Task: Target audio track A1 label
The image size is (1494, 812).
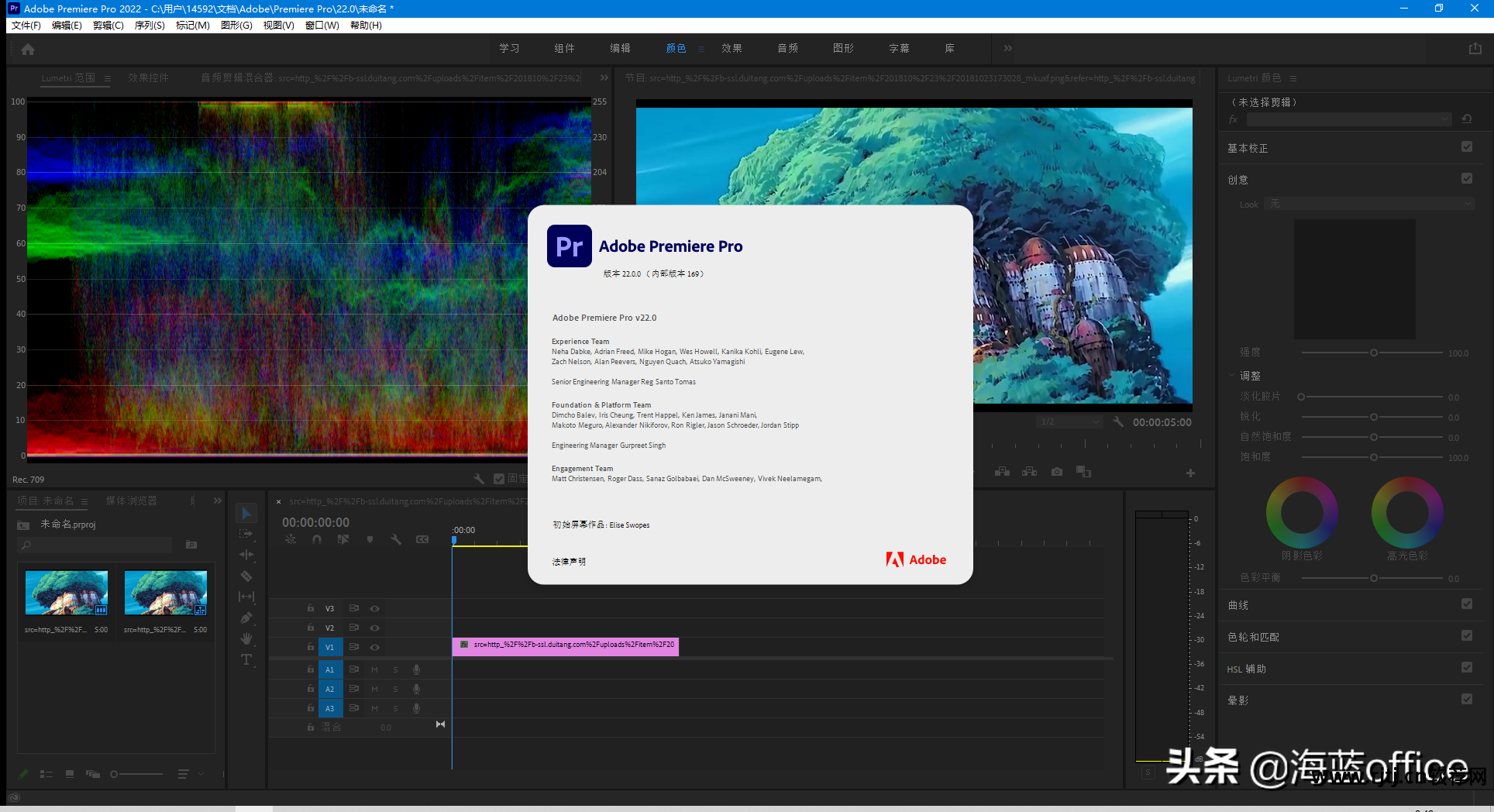Action: tap(329, 669)
